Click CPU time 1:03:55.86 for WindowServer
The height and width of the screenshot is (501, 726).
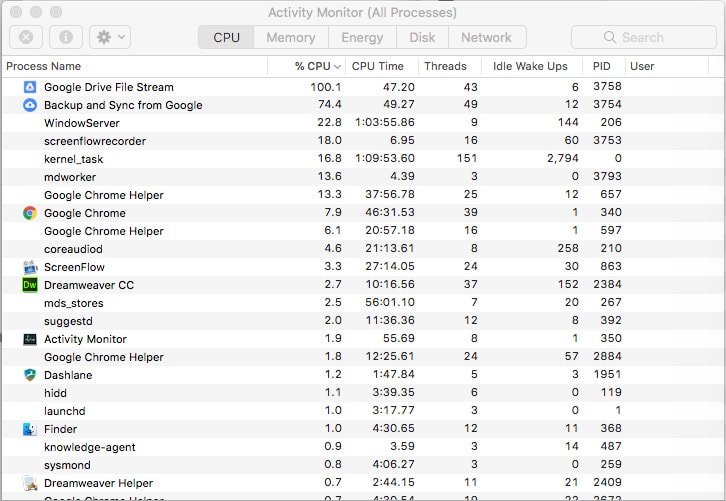point(385,122)
